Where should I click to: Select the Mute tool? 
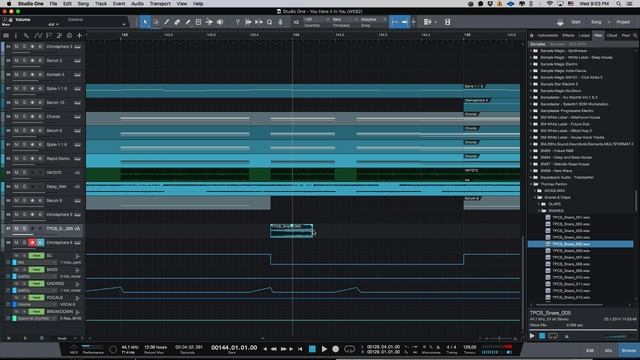click(198, 22)
